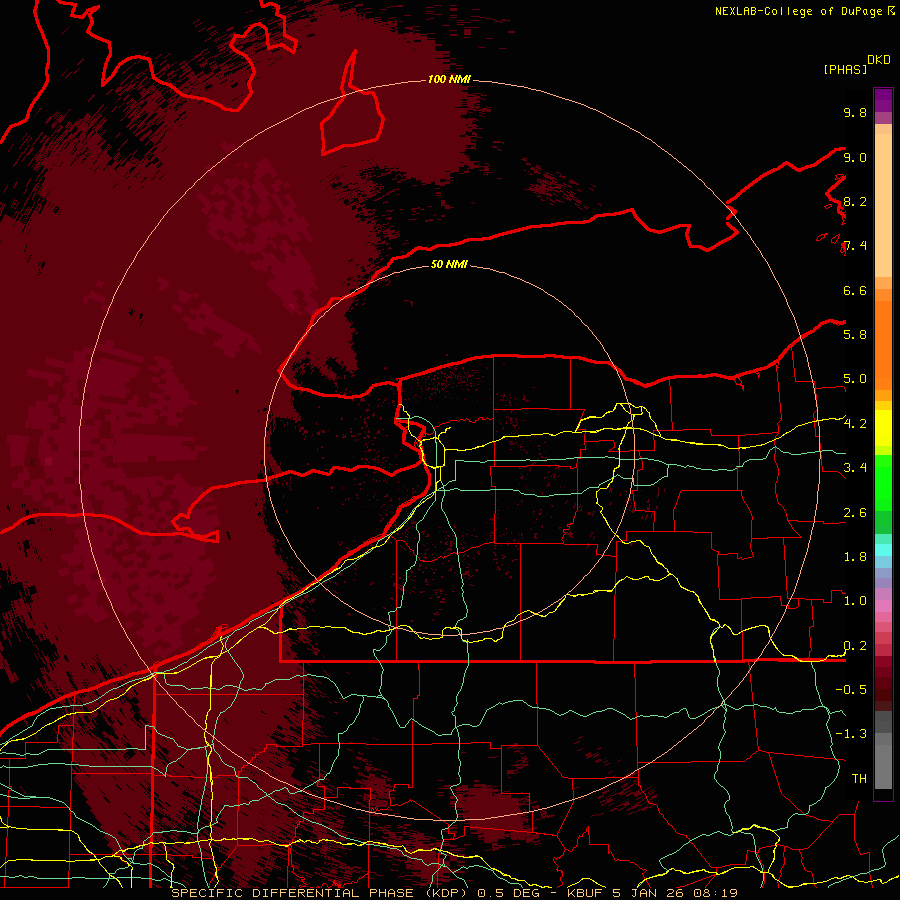Select the cyan band beside 1.8
The image size is (900, 900).
click(x=883, y=550)
